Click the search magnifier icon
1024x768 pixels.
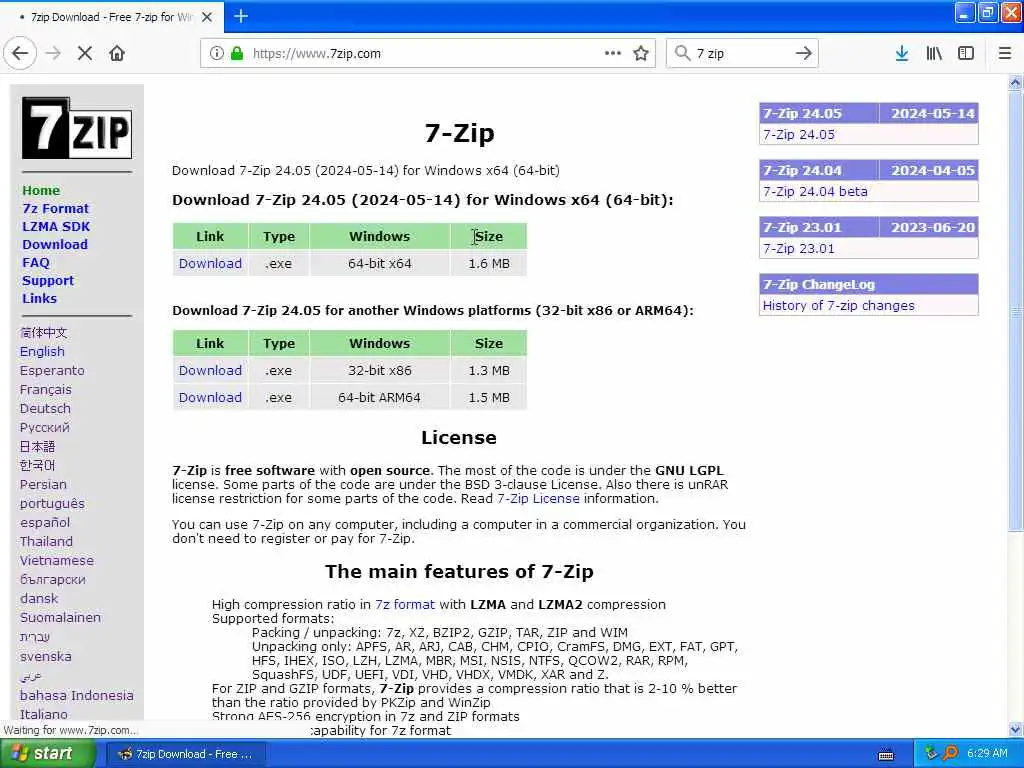682,54
